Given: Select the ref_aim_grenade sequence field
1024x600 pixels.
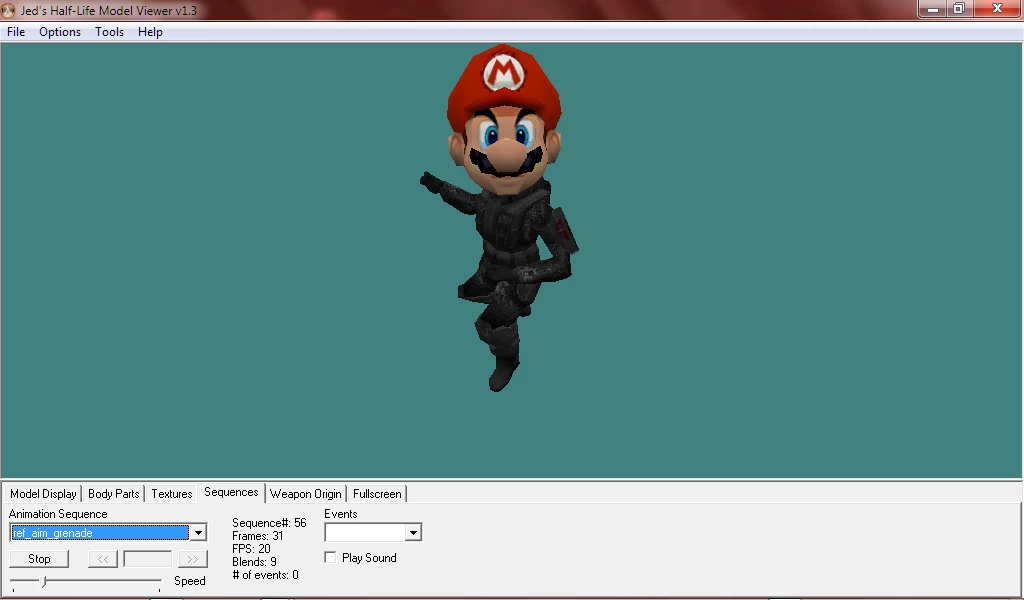Looking at the screenshot, I should 100,533.
